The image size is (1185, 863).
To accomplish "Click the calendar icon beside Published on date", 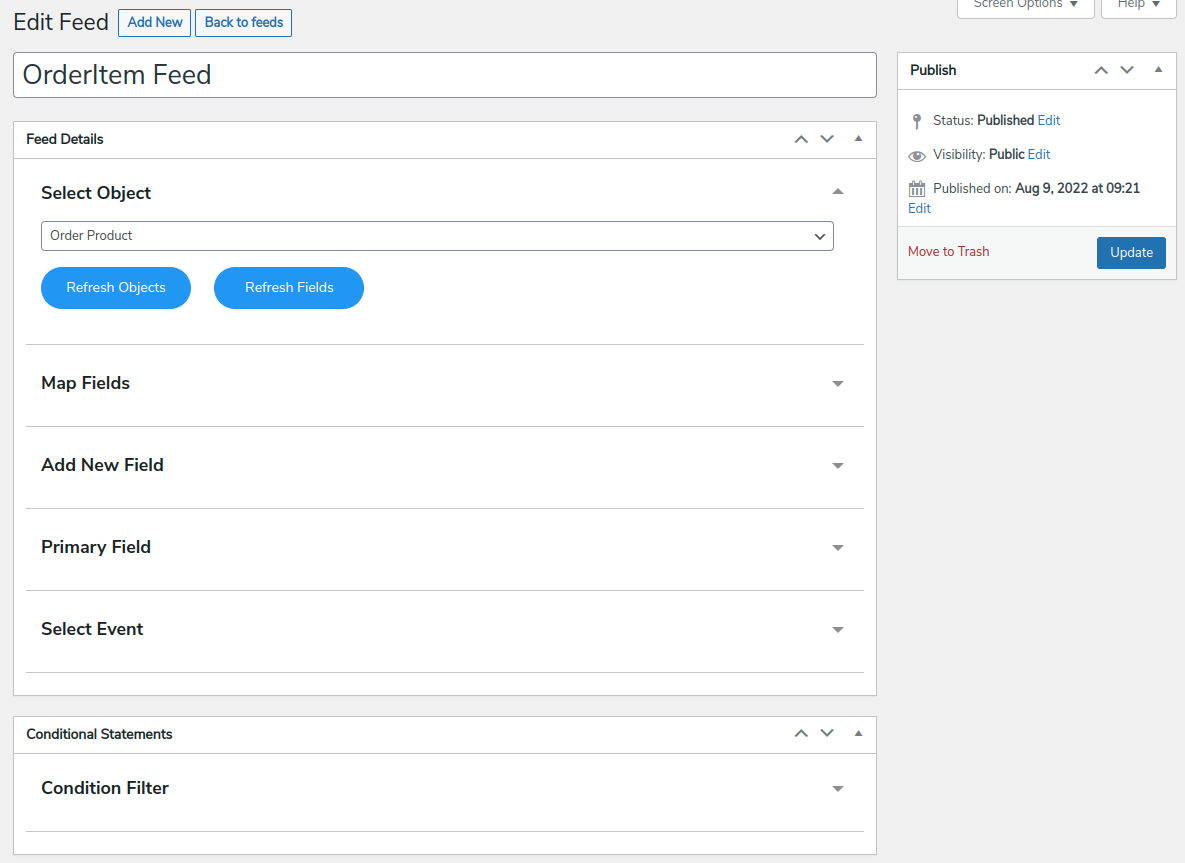I will pos(917,188).
